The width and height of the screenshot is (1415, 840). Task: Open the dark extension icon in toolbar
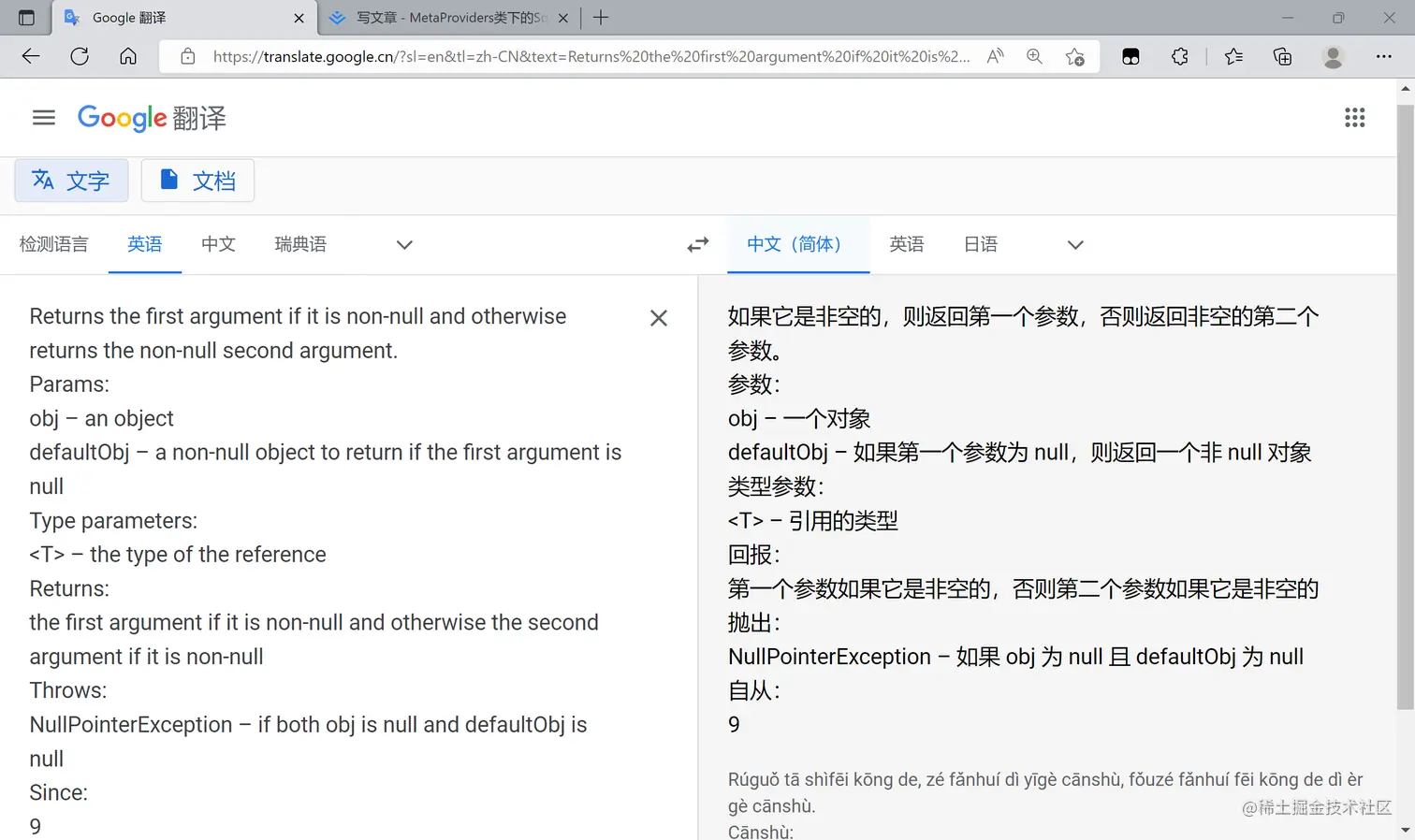click(x=1131, y=56)
